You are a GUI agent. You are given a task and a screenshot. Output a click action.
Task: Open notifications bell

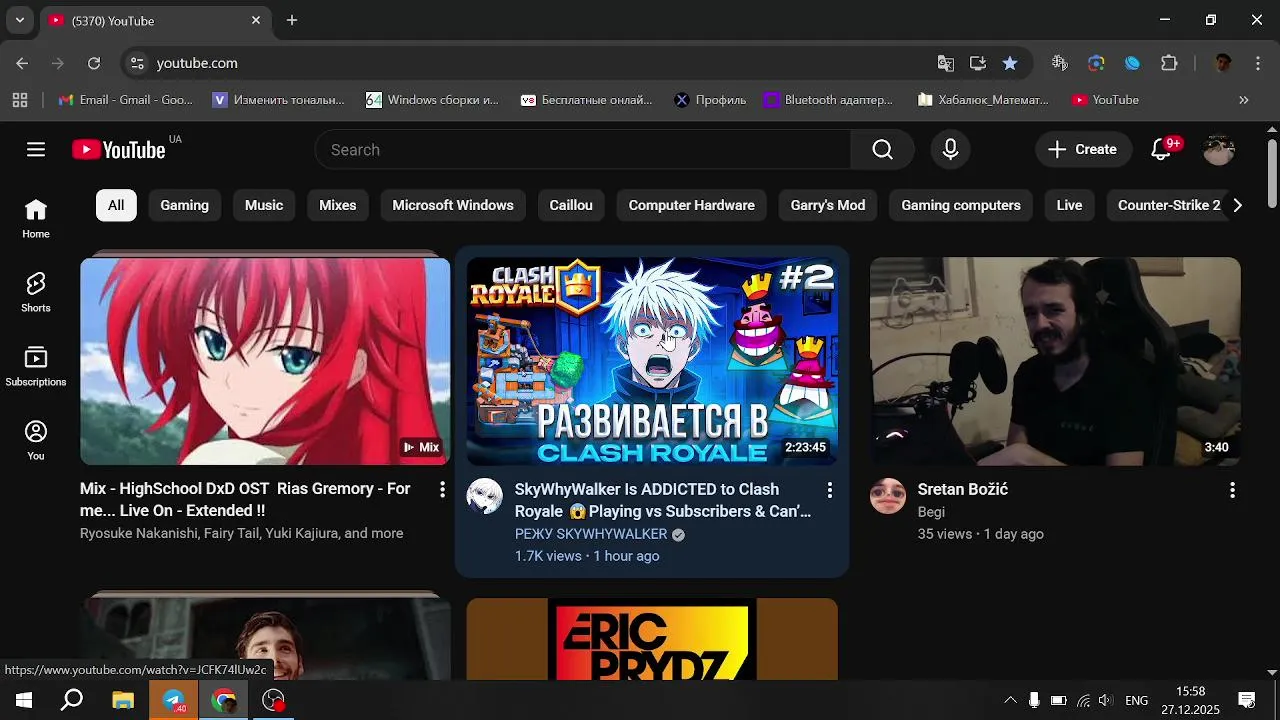point(1161,150)
